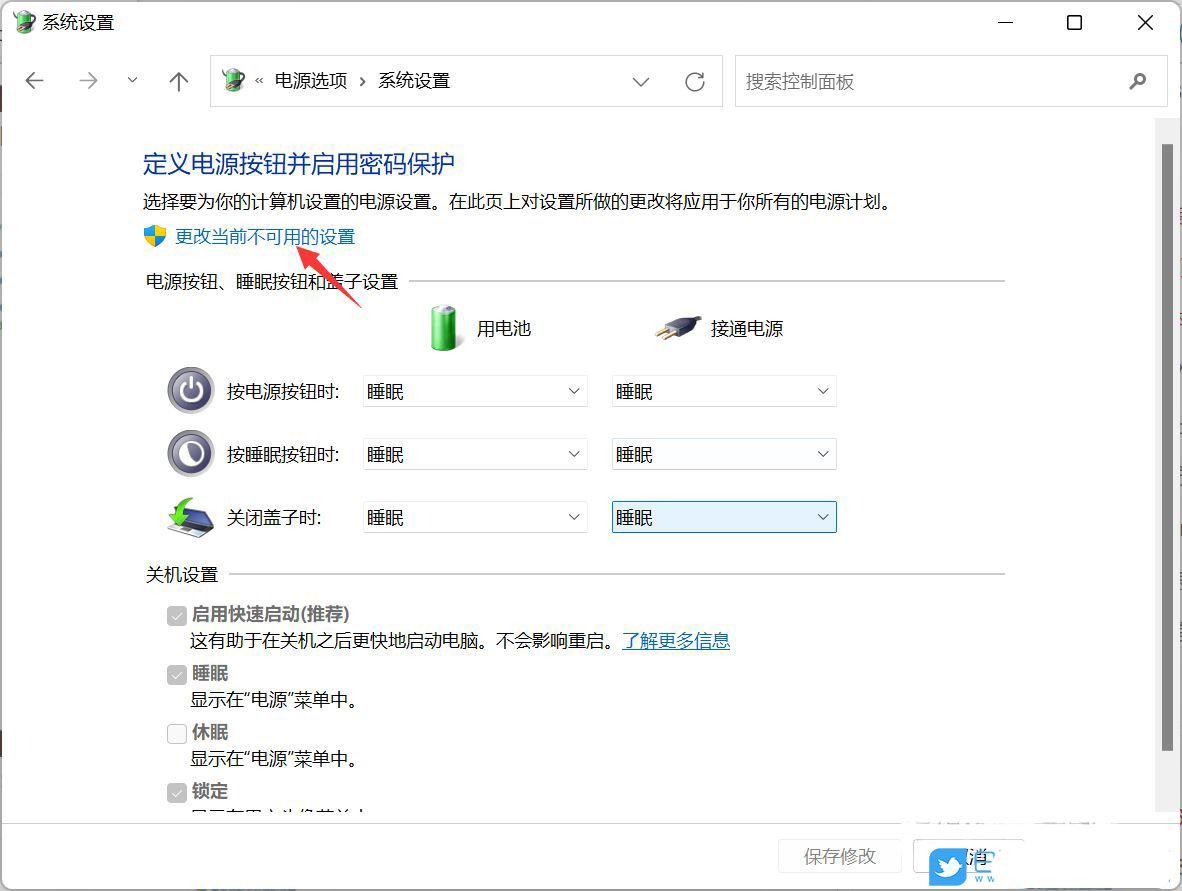Open 按电源按钮时 on-battery dropdown
Viewport: 1182px width, 891px height.
coord(475,391)
